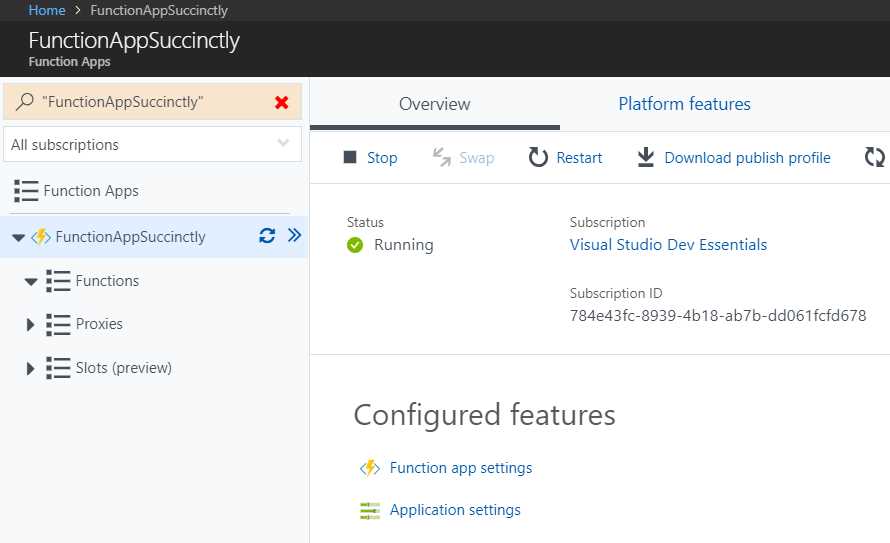Switch to the Overview tab
Screen dimensions: 890x543
tap(435, 104)
